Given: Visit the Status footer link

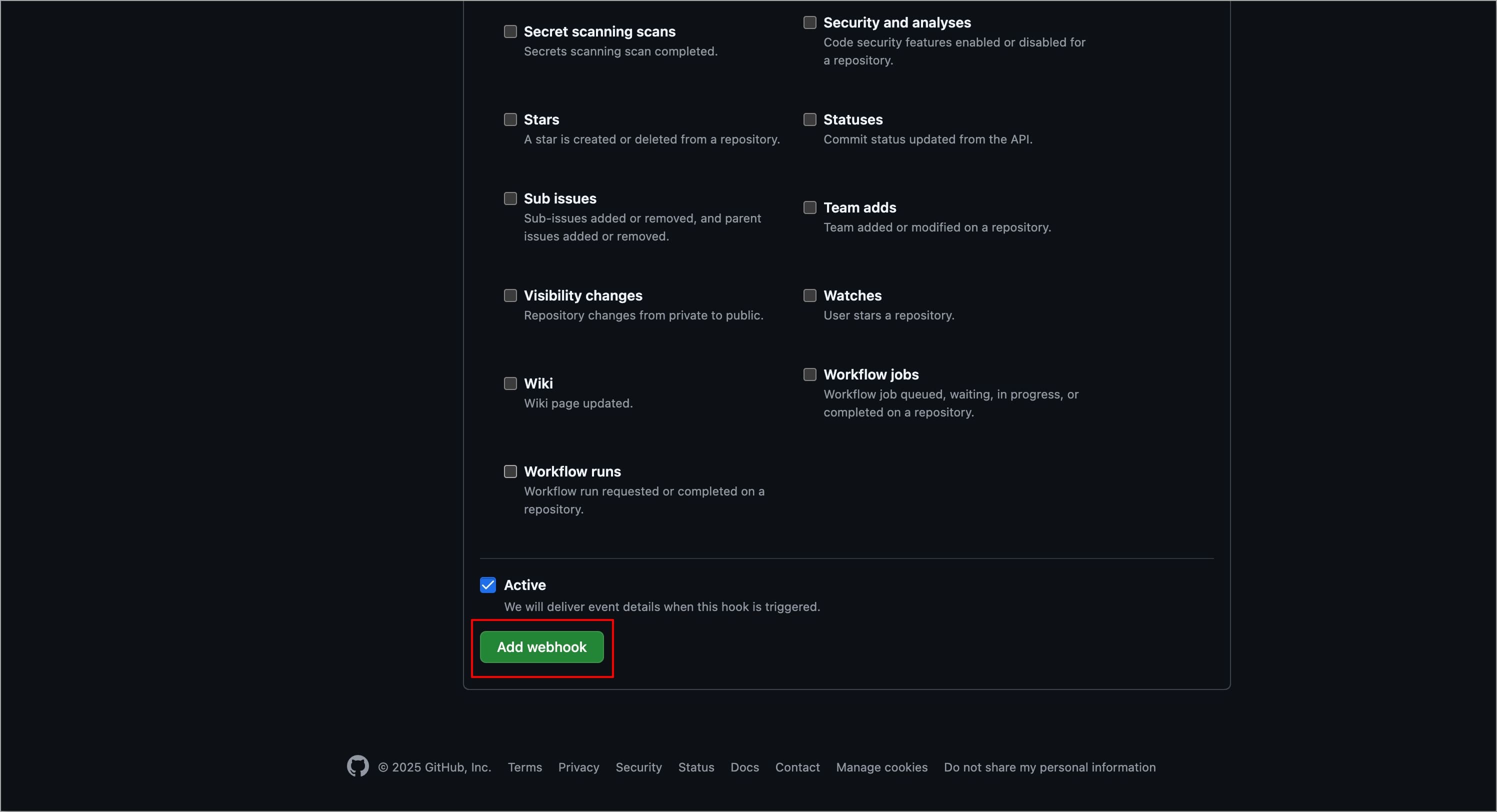Looking at the screenshot, I should pos(695,767).
